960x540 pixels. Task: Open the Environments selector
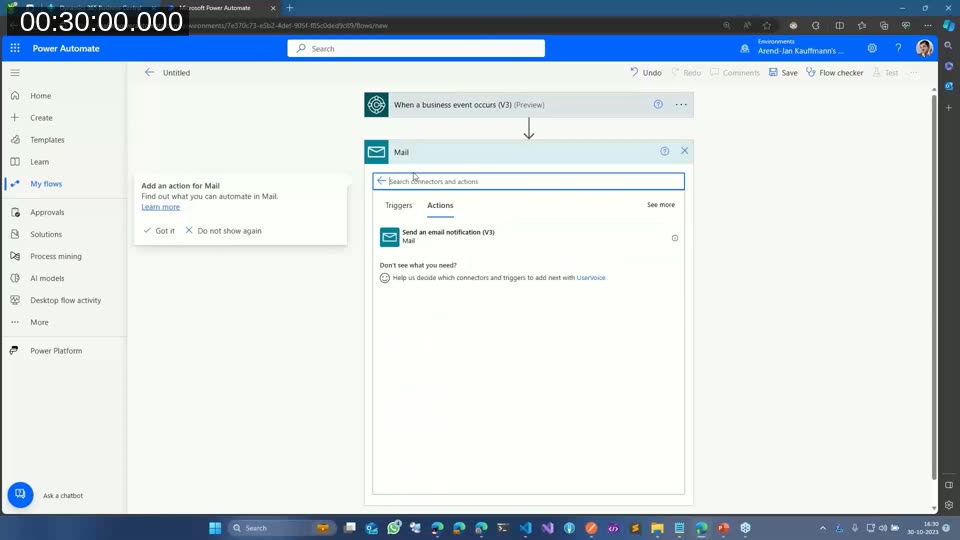[794, 47]
